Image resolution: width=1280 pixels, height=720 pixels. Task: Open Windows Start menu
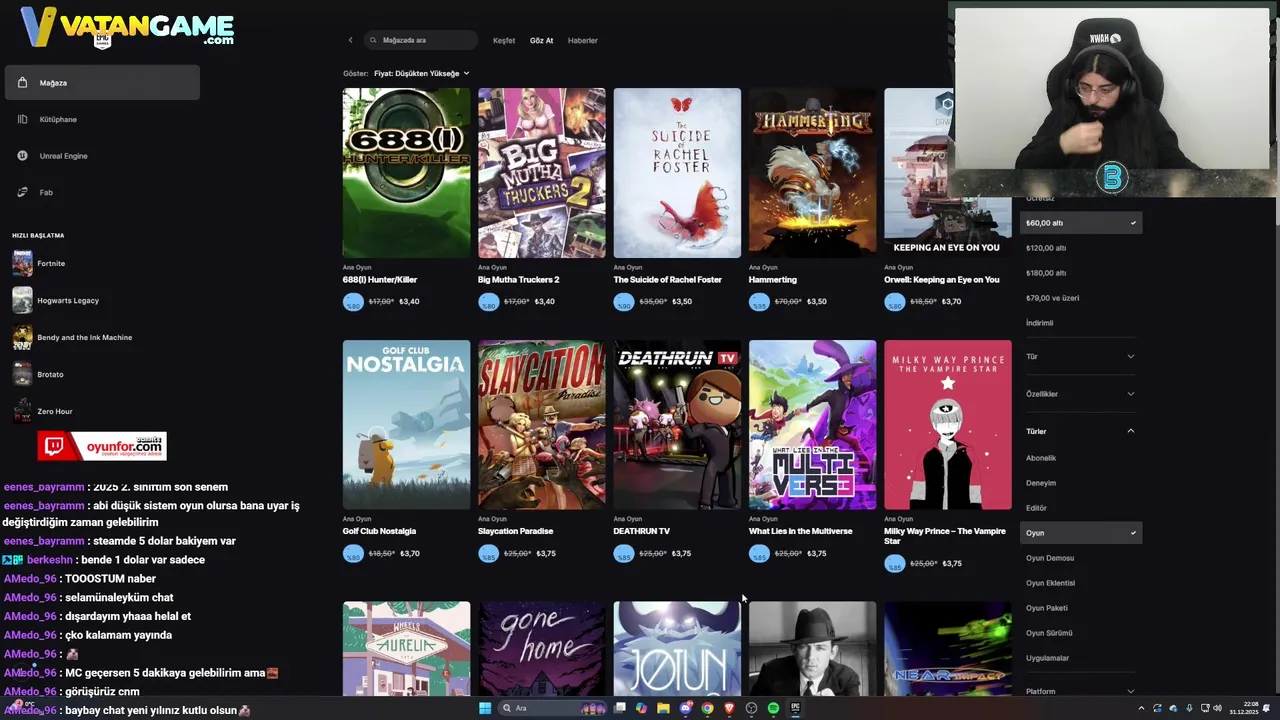(x=485, y=708)
